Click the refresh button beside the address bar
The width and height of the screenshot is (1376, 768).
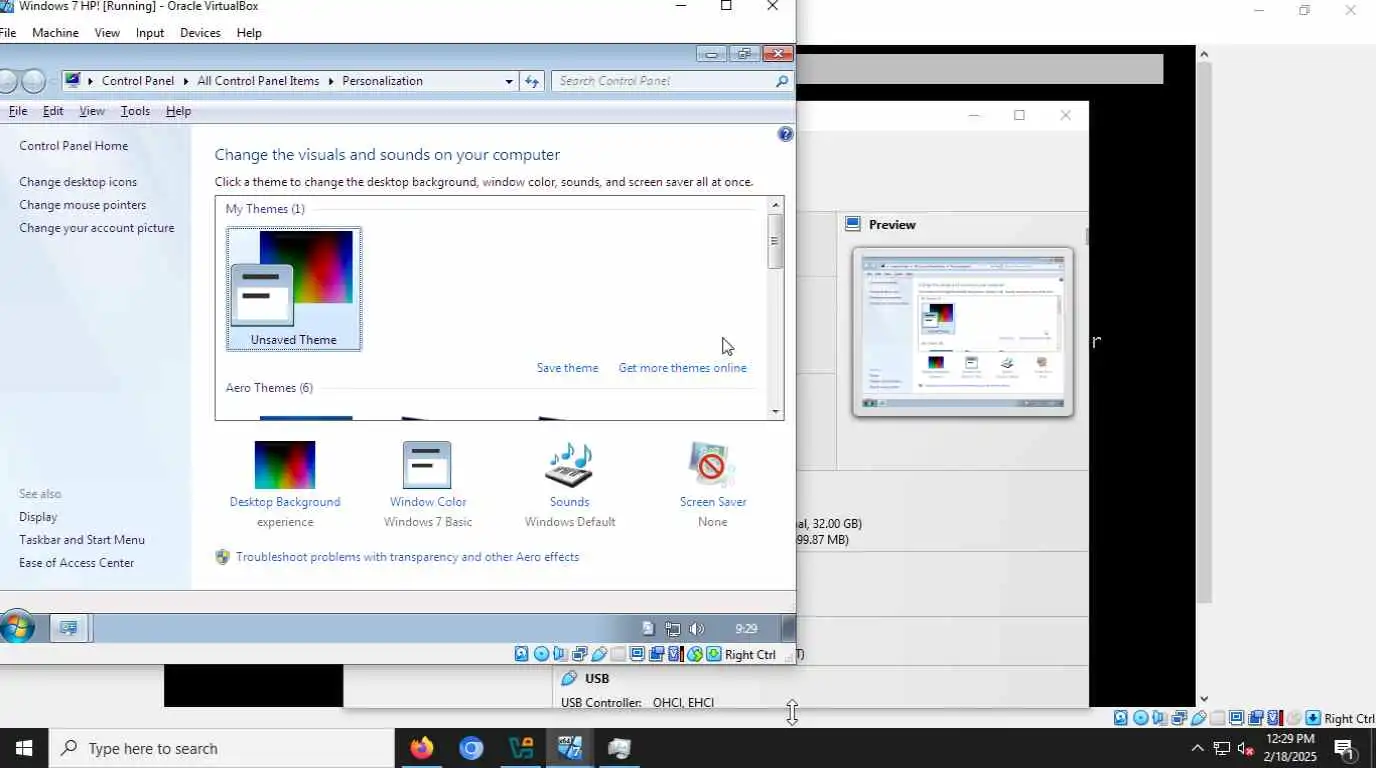(532, 81)
